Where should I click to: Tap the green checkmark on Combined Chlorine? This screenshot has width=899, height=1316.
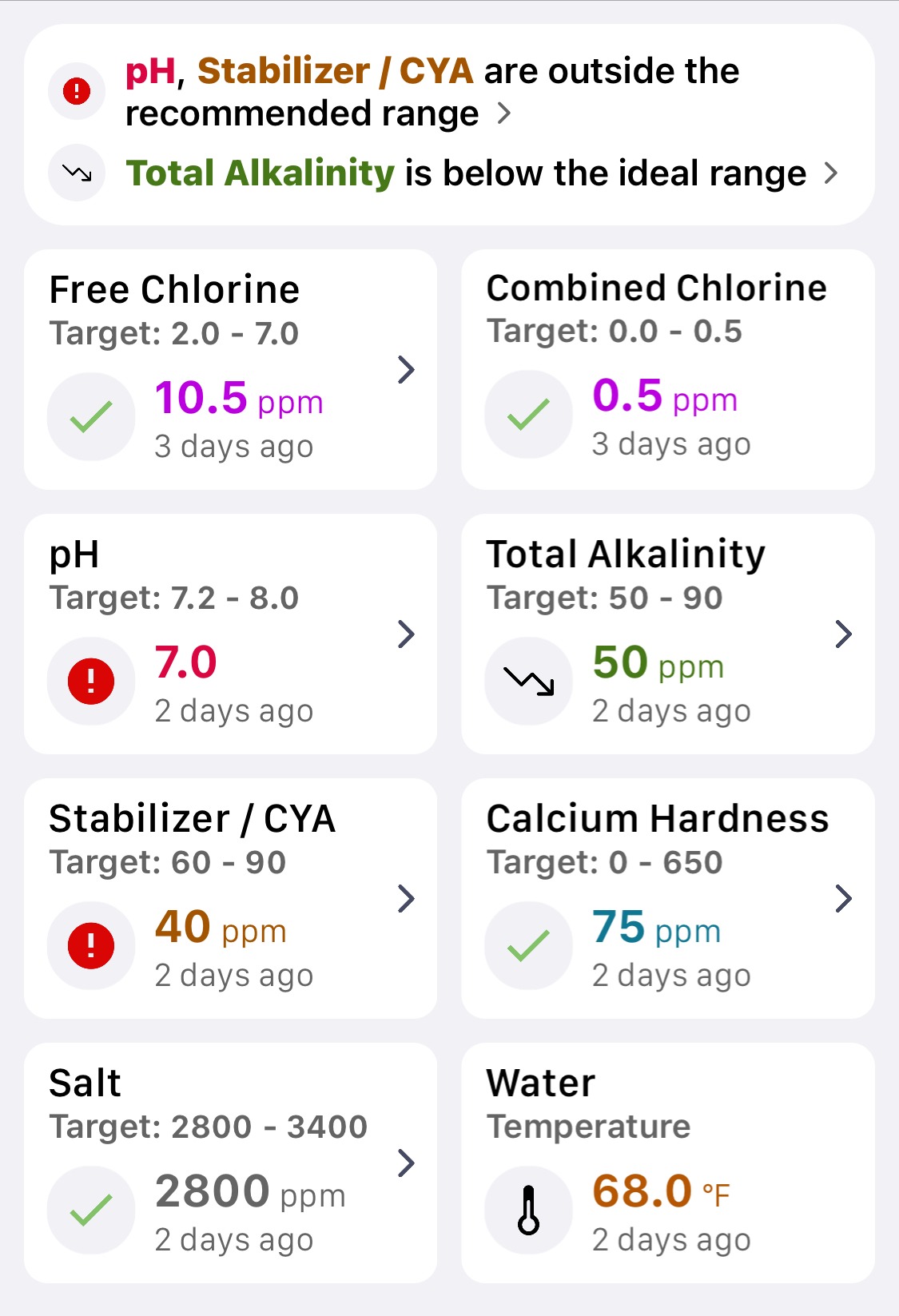528,414
